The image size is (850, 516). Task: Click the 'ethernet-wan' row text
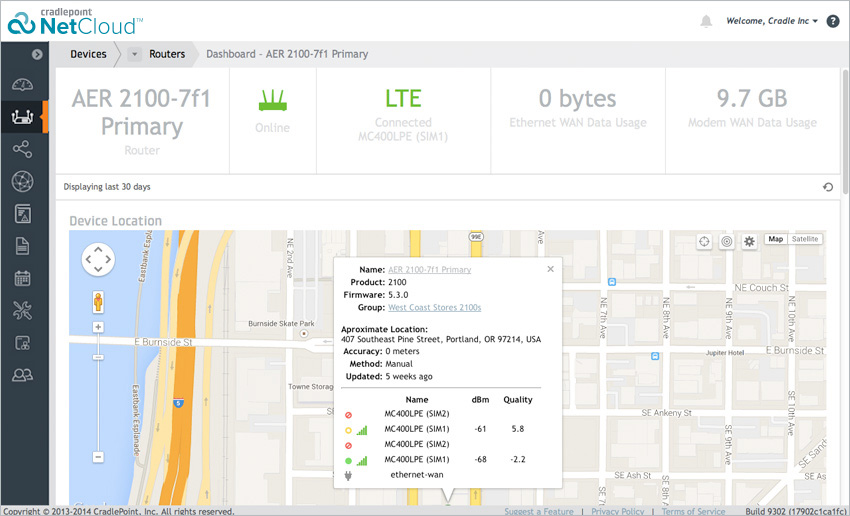[x=417, y=475]
